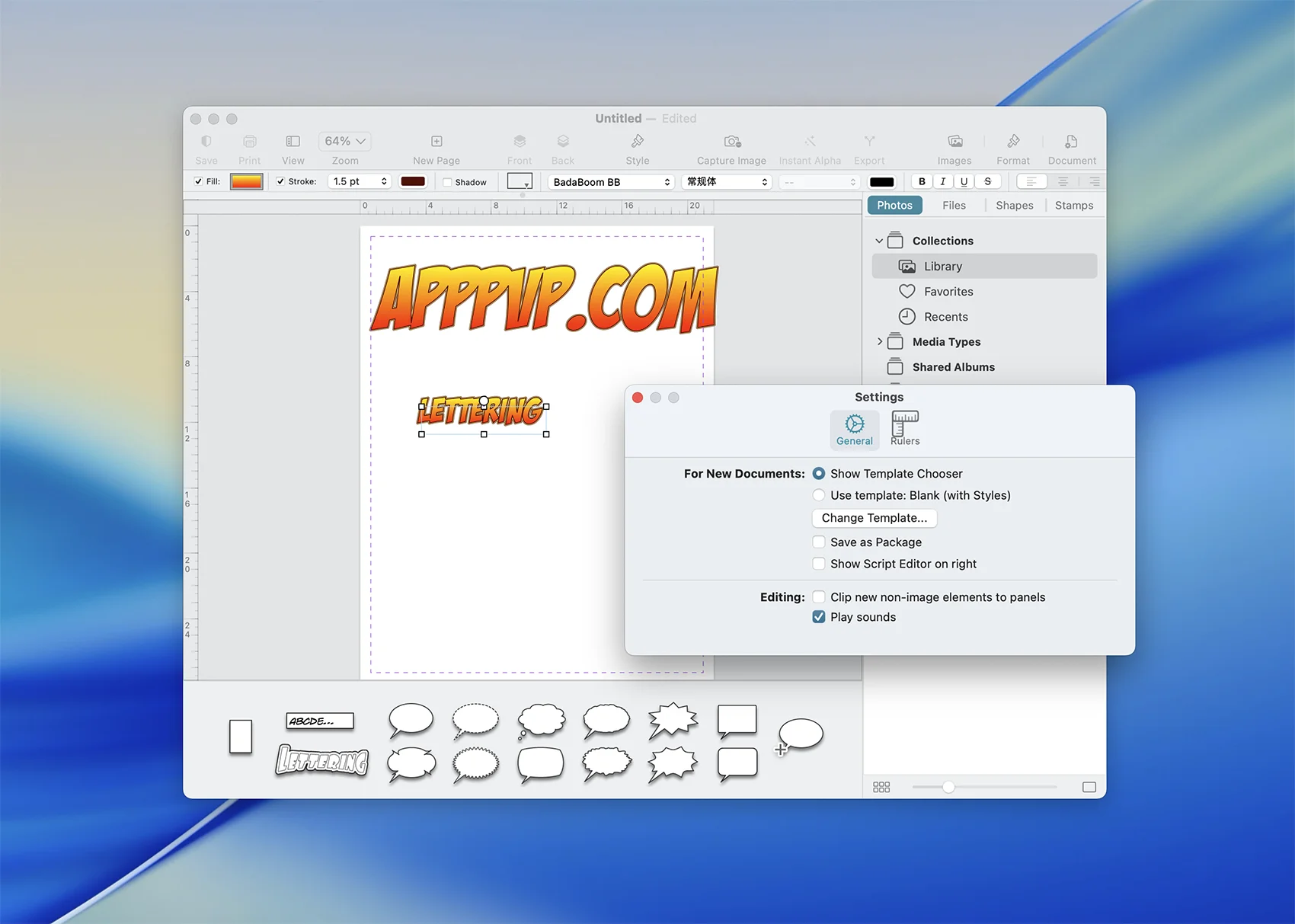Click the Capture Image camera icon

click(x=732, y=142)
